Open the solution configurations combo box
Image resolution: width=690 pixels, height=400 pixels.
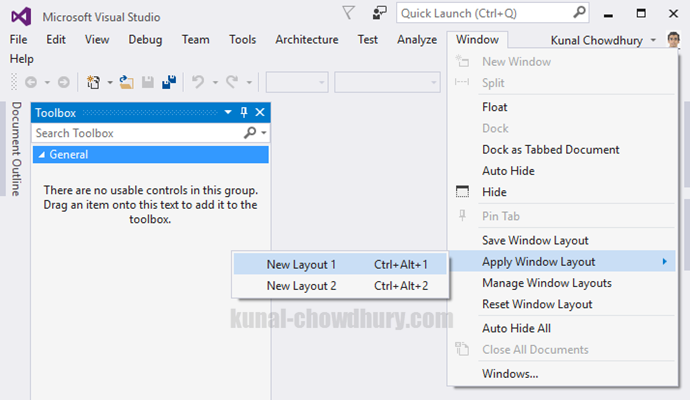point(297,82)
